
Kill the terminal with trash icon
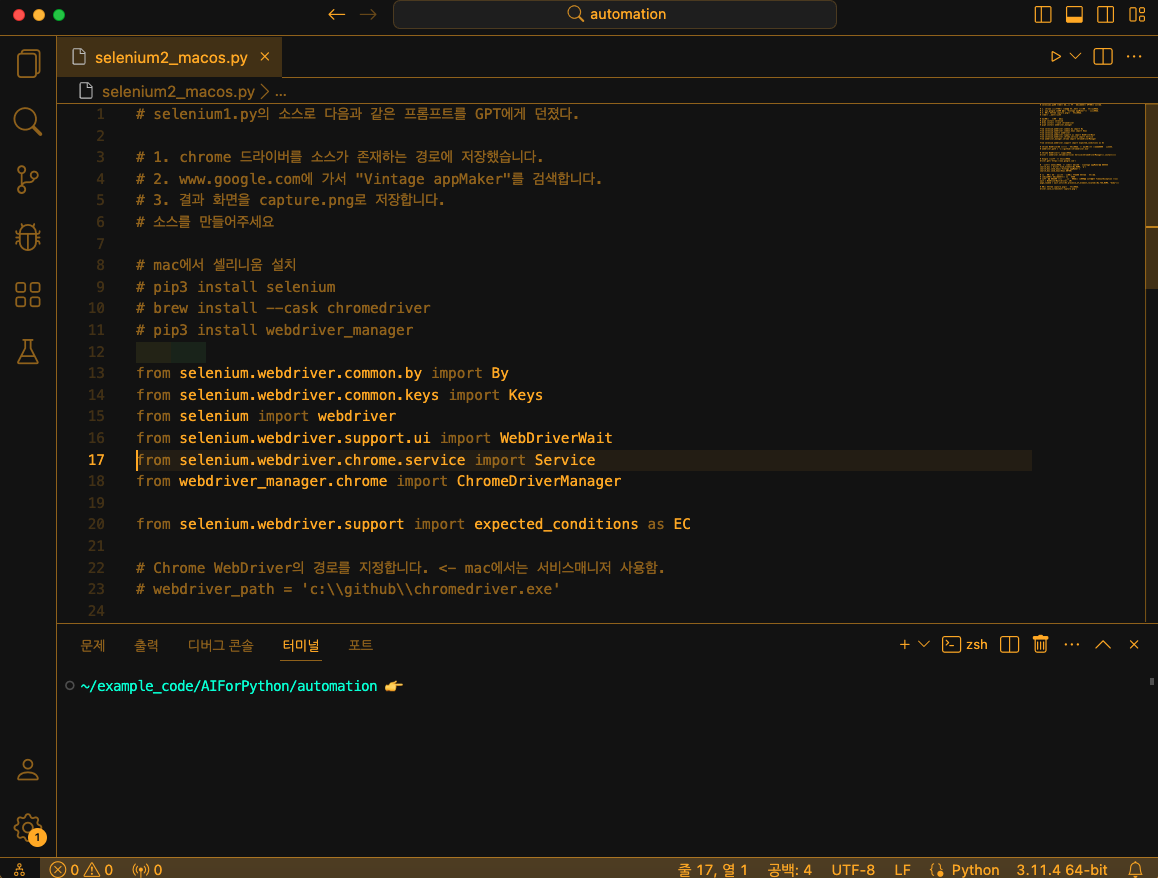pyautogui.click(x=1041, y=645)
